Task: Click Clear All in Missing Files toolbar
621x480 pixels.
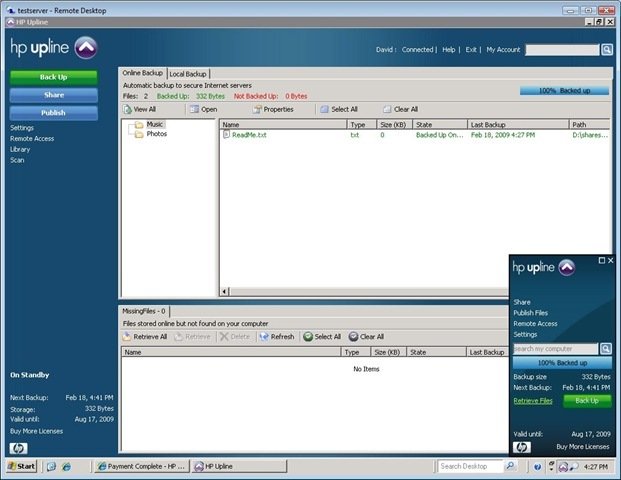Action: click(x=366, y=337)
